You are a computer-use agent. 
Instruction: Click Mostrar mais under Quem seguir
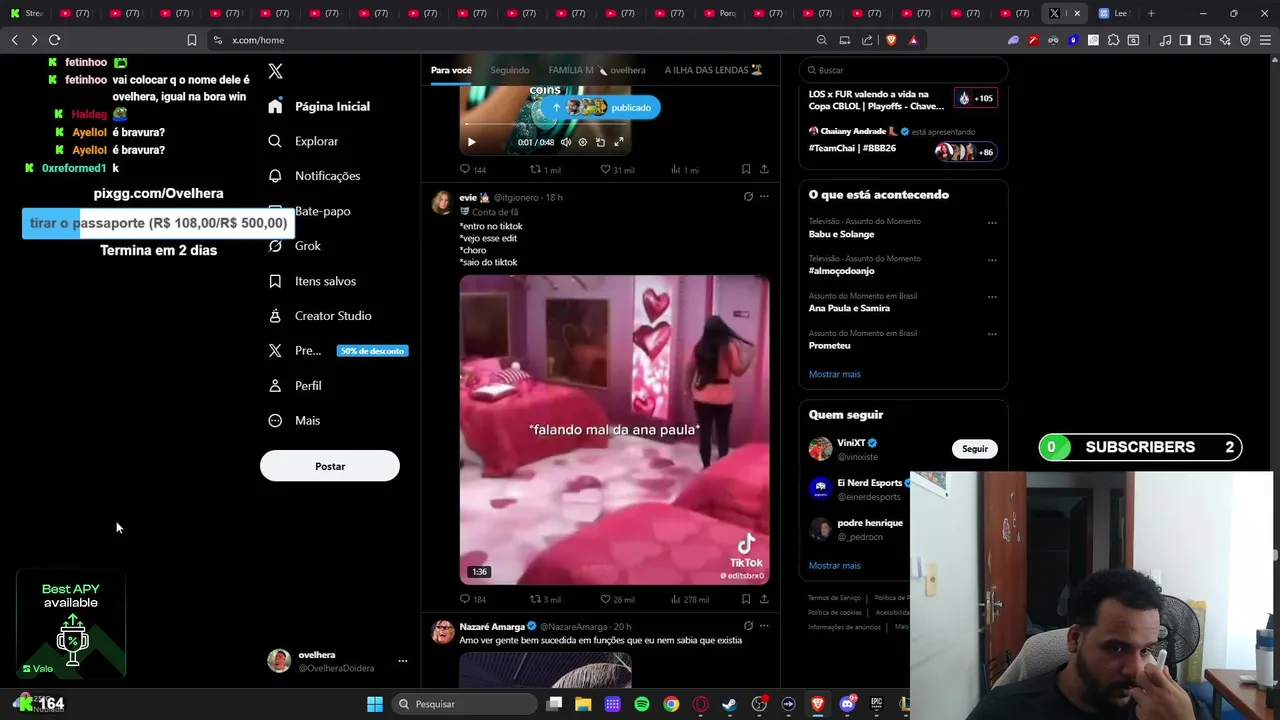click(x=834, y=566)
